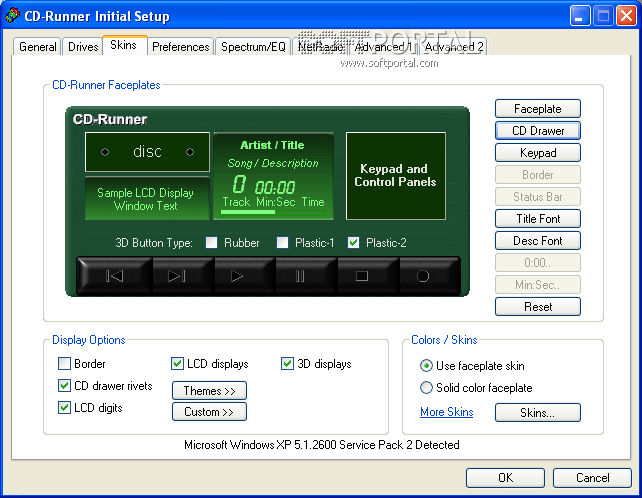This screenshot has height=498, width=642.
Task: Select the Skins tab
Action: 123,45
